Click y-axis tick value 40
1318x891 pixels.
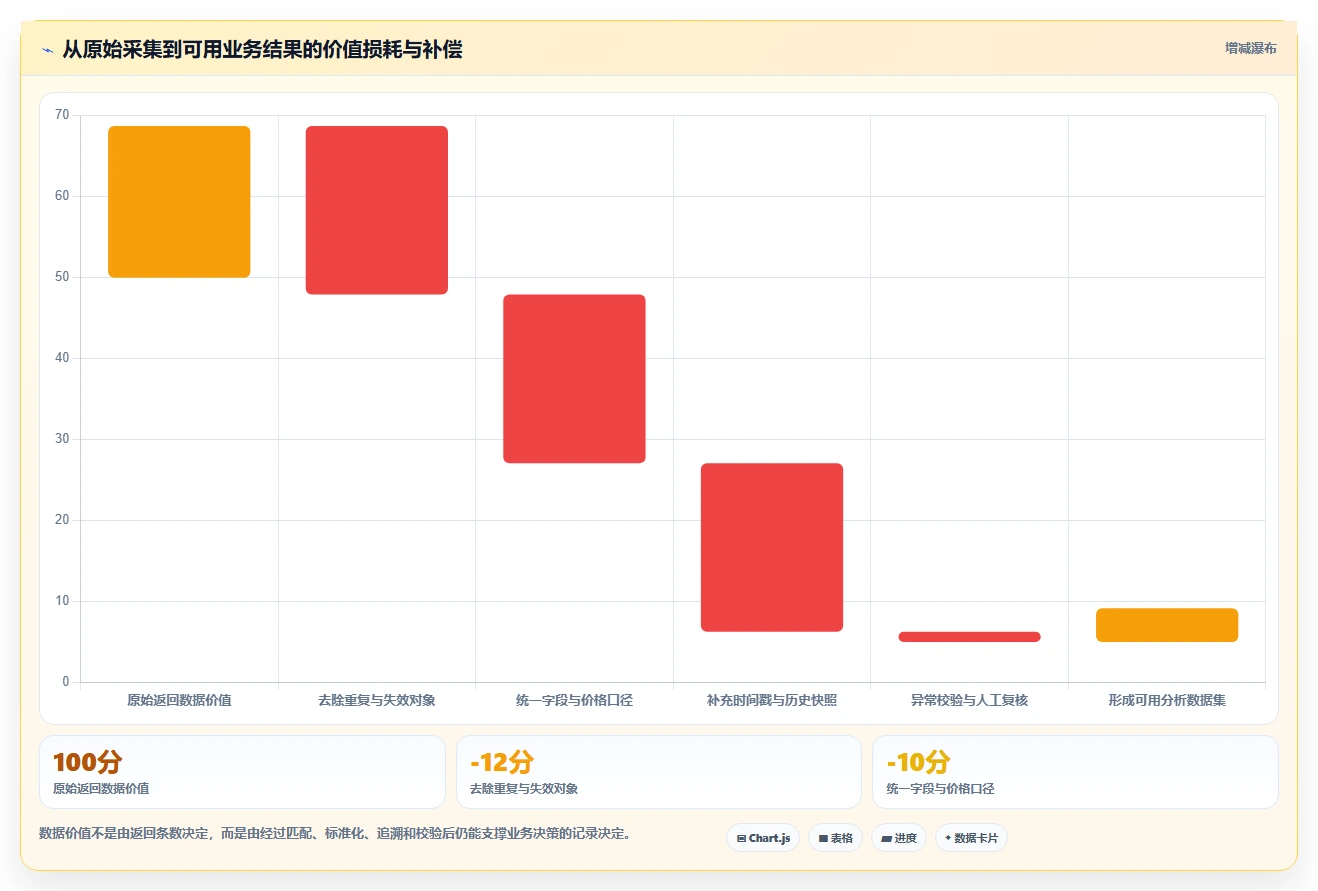[62, 358]
